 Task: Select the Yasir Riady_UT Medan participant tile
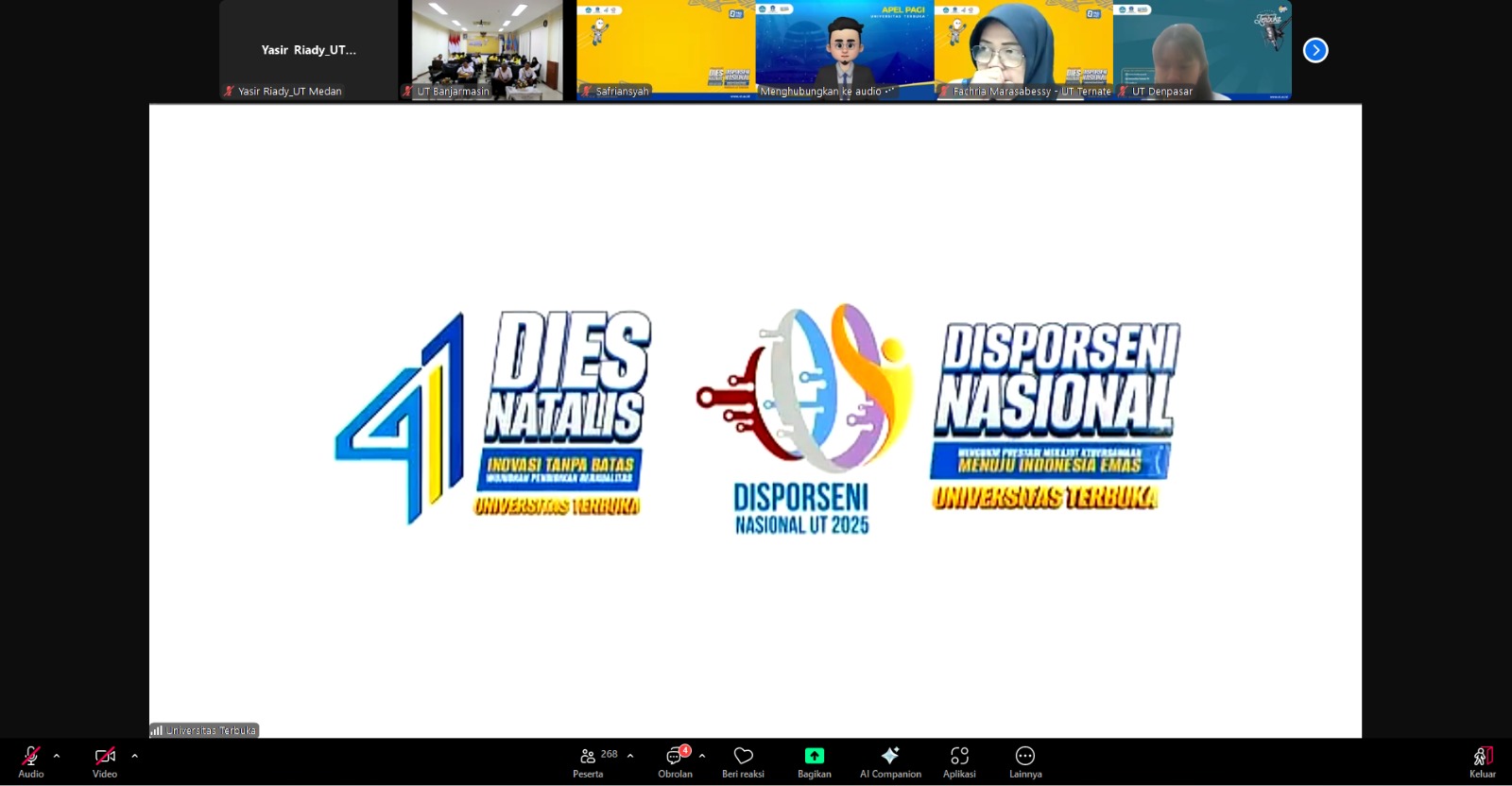pos(309,50)
